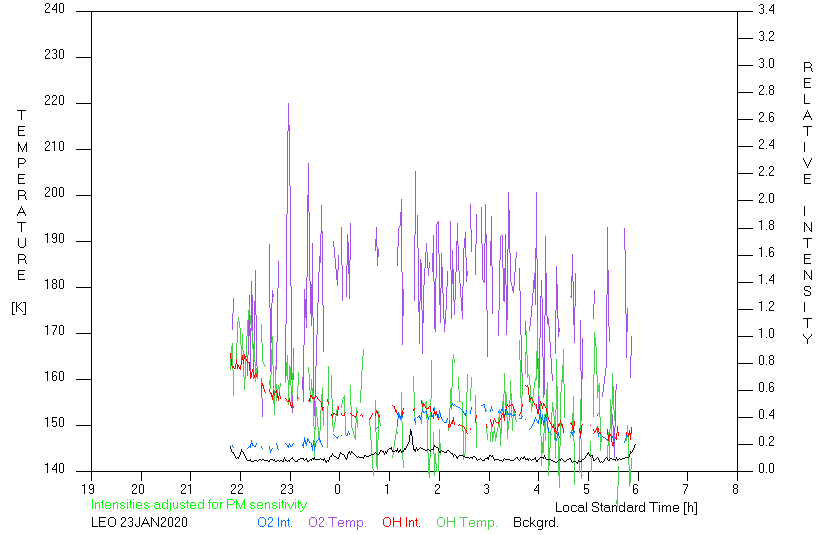Image resolution: width=828 pixels, height=535 pixels.
Task: Click the 1.0 relative intensity value
Action: pyautogui.click(x=766, y=334)
